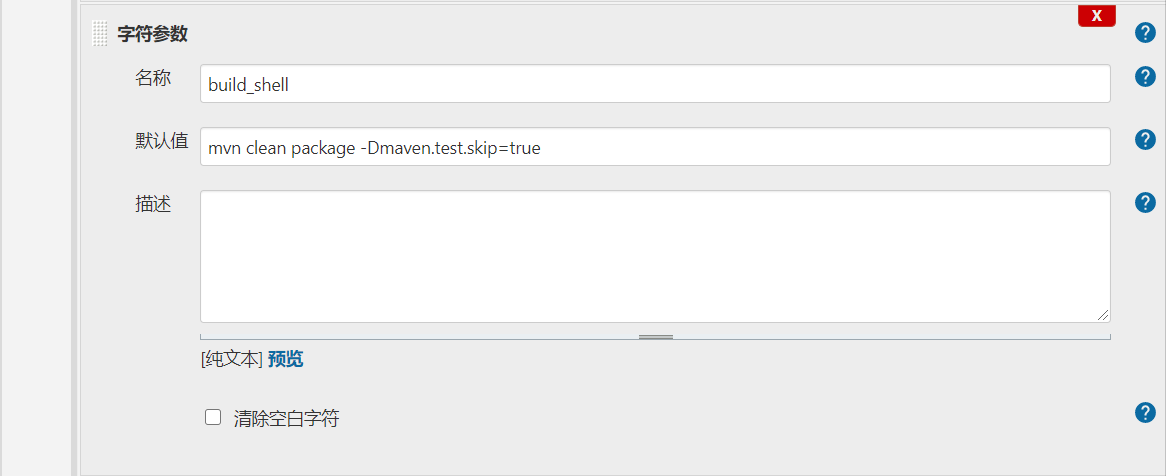The image size is (1166, 476).
Task: Open help for the 字符参数 section header
Action: 1145,33
